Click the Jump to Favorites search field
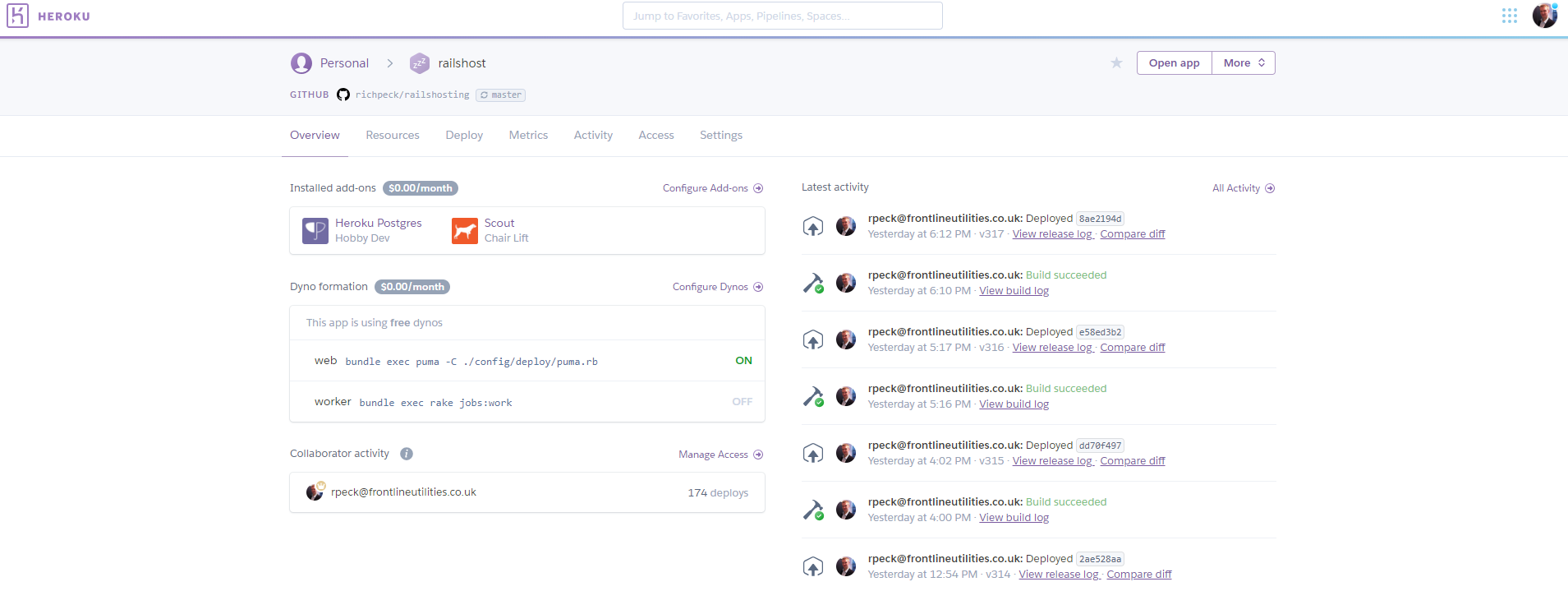Image resolution: width=1568 pixels, height=591 pixels. click(x=782, y=16)
